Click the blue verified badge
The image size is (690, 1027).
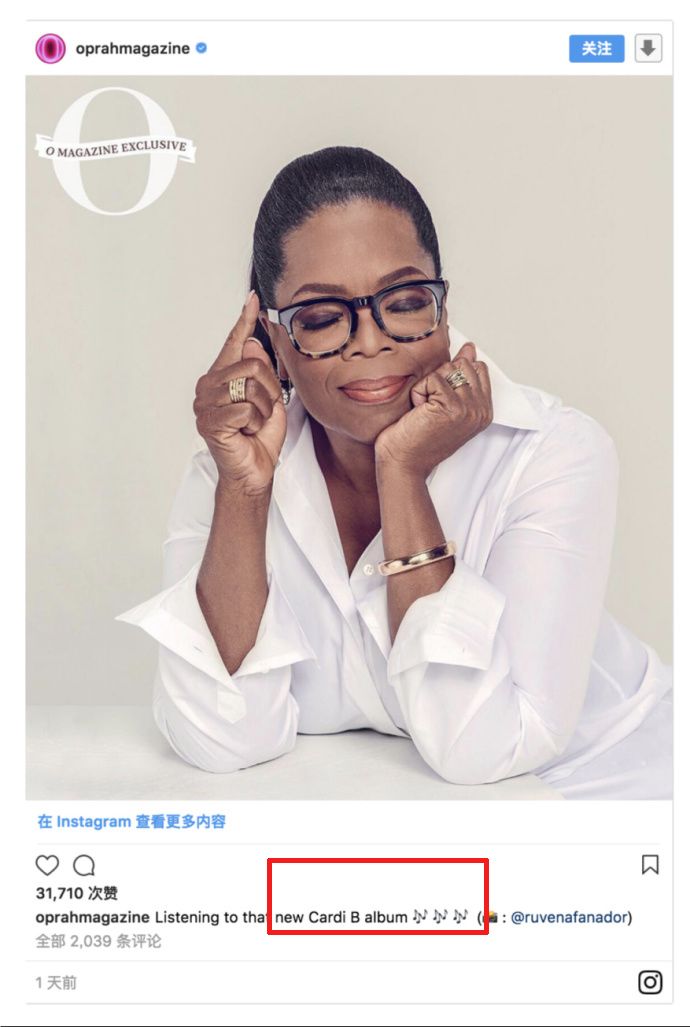[x=202, y=48]
